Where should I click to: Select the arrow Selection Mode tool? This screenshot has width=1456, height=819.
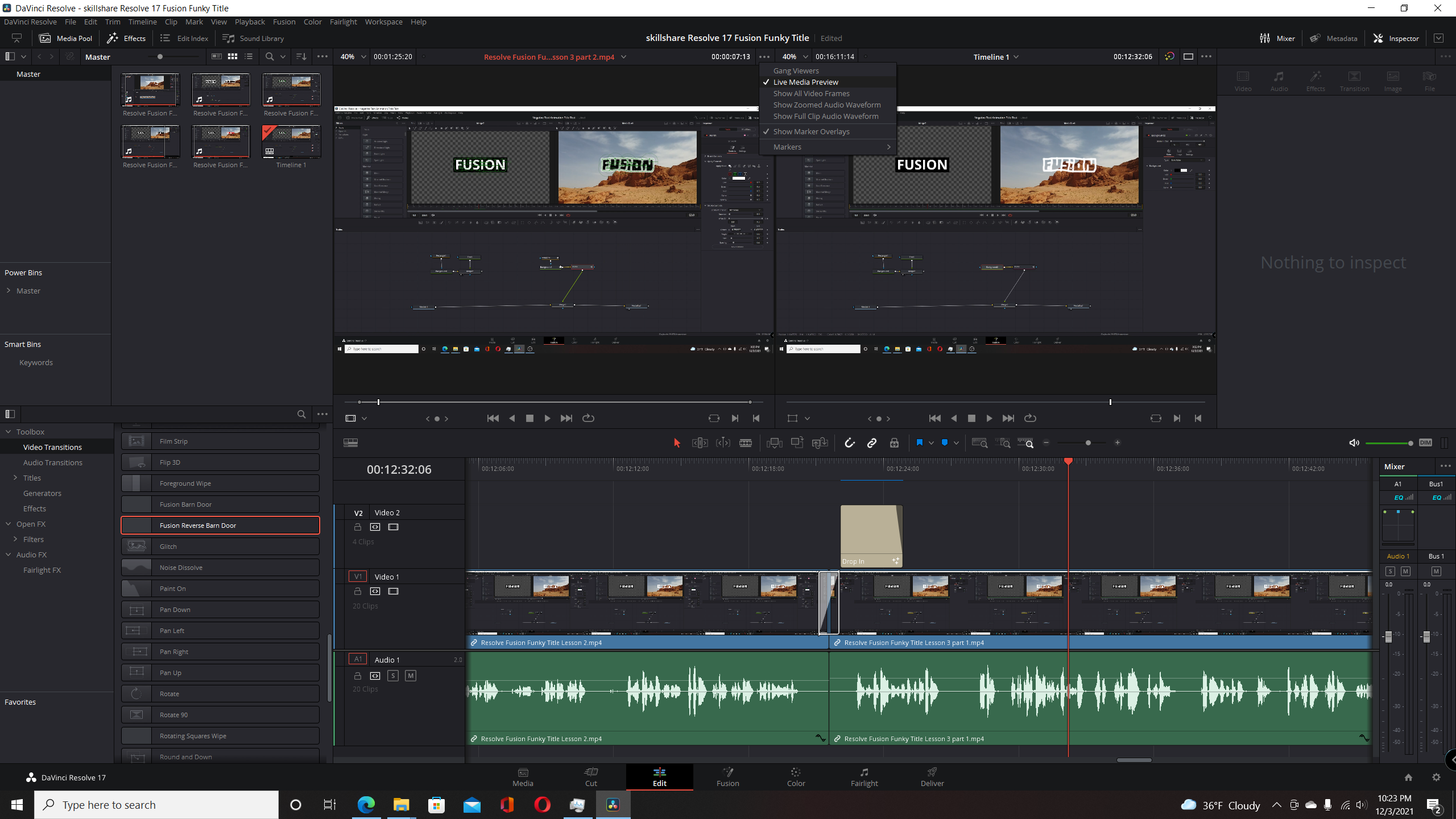(677, 443)
